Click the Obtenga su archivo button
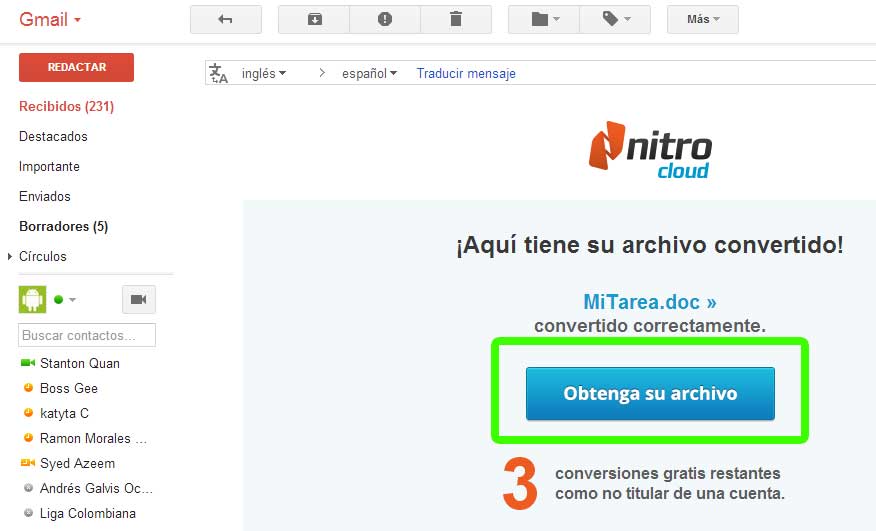This screenshot has height=531, width=876. (650, 393)
